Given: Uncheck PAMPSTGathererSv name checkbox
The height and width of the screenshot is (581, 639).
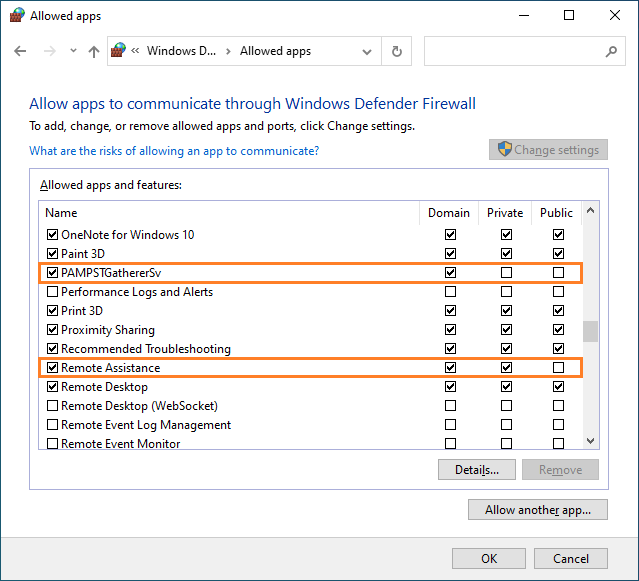Looking at the screenshot, I should pyautogui.click(x=53, y=273).
